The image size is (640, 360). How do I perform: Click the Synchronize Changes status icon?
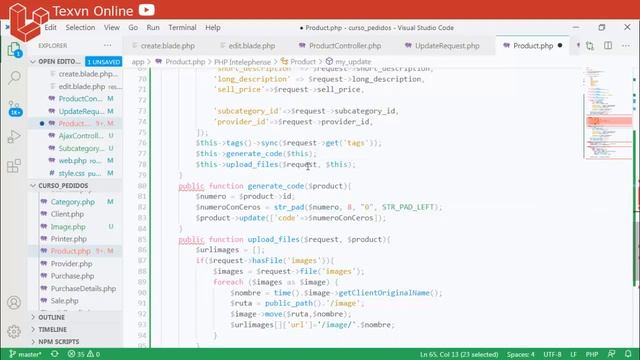(55, 354)
